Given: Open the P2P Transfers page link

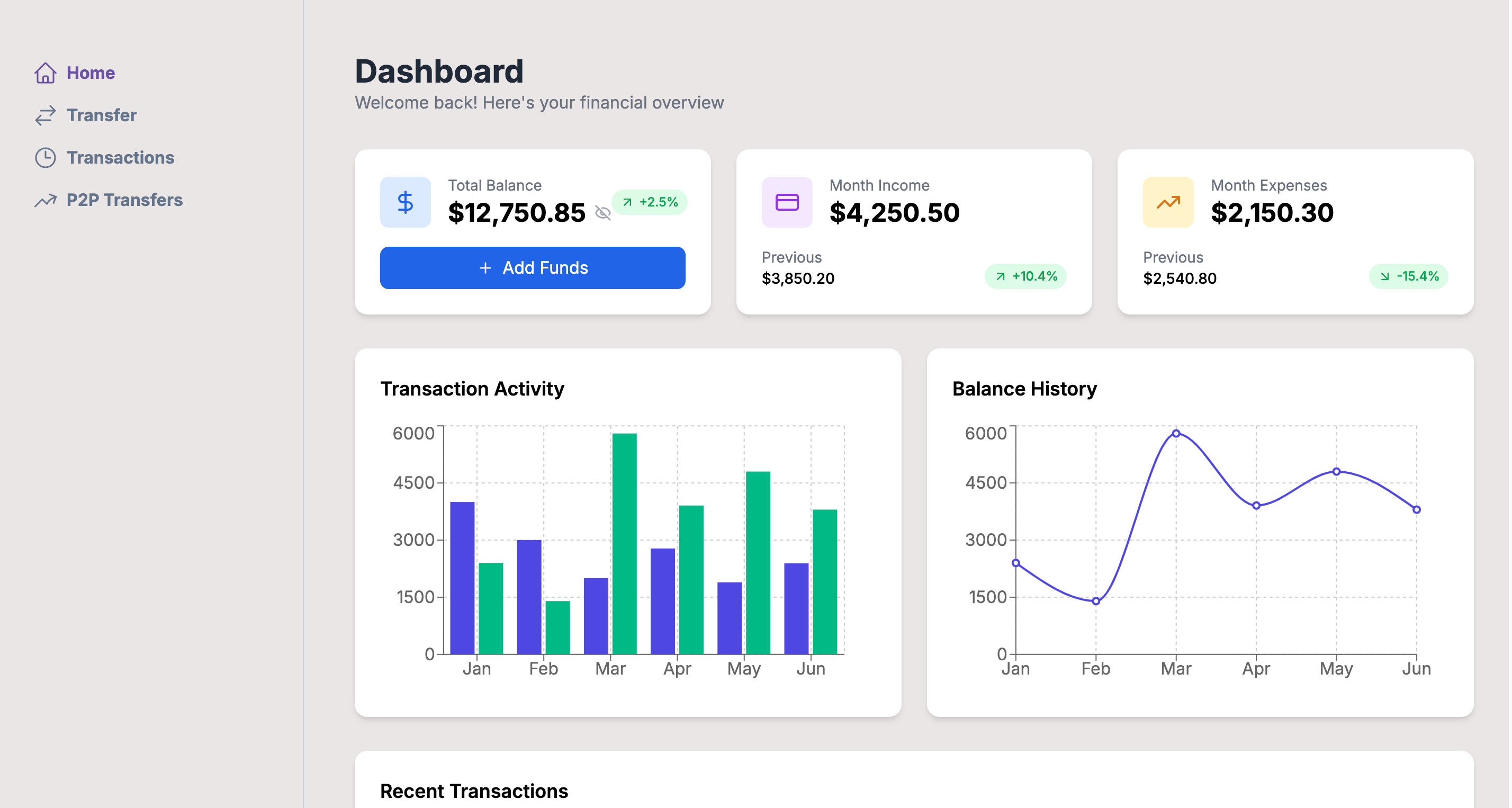Looking at the screenshot, I should (x=124, y=200).
